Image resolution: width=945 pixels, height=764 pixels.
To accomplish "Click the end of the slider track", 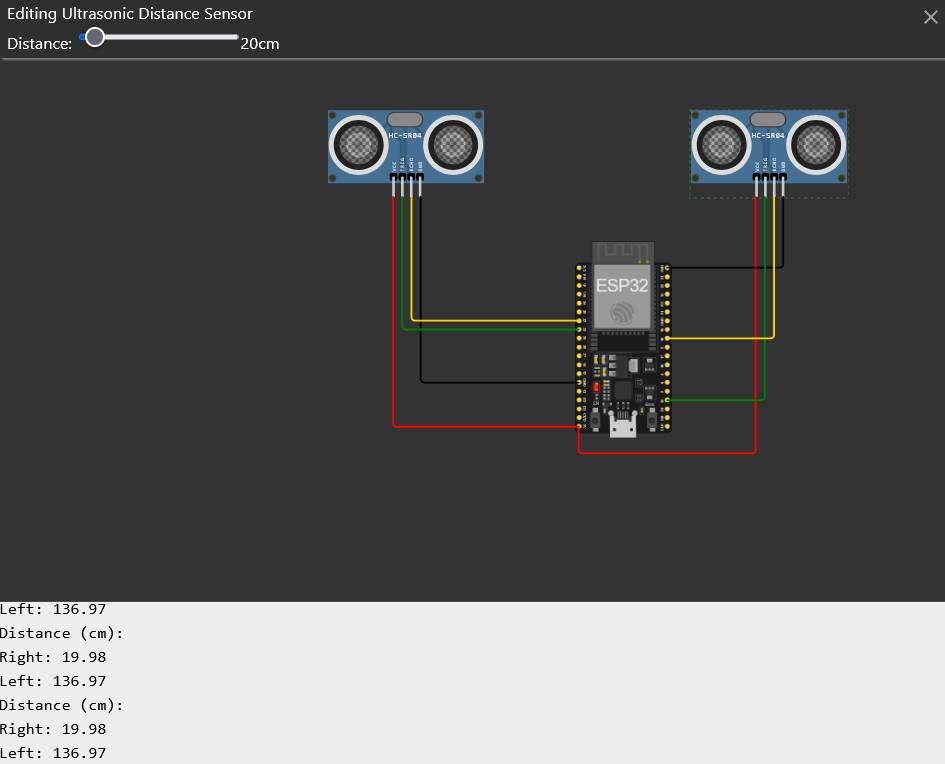I will pyautogui.click(x=234, y=36).
